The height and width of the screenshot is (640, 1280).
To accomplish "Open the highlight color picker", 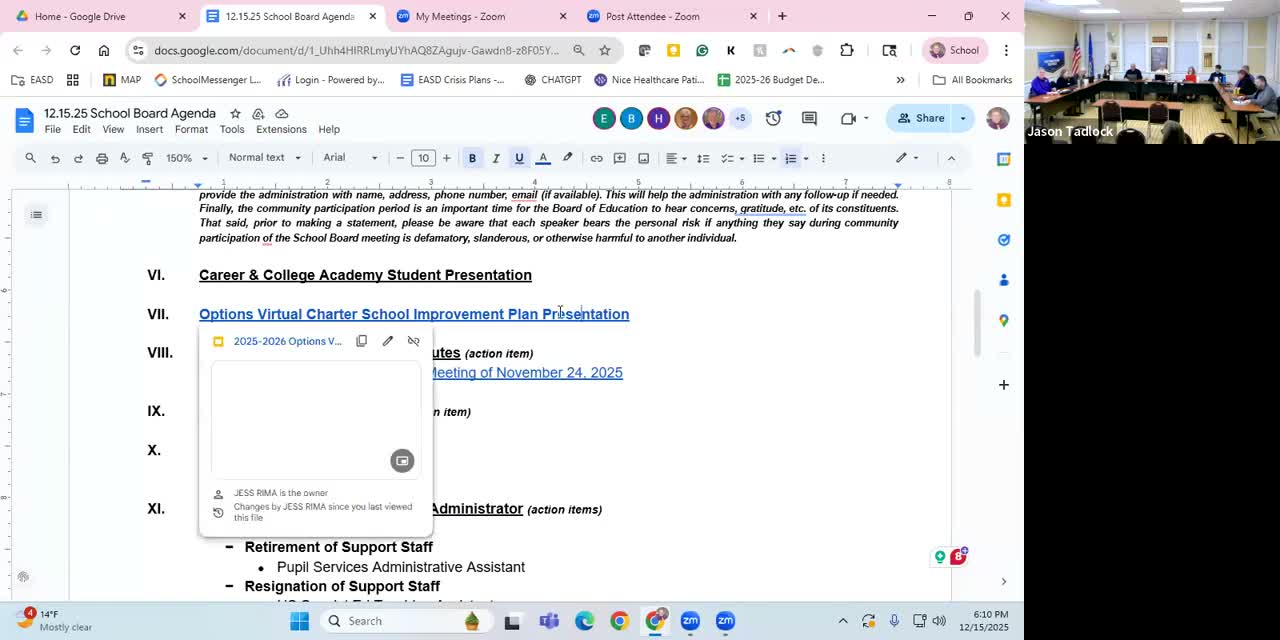I will point(567,158).
